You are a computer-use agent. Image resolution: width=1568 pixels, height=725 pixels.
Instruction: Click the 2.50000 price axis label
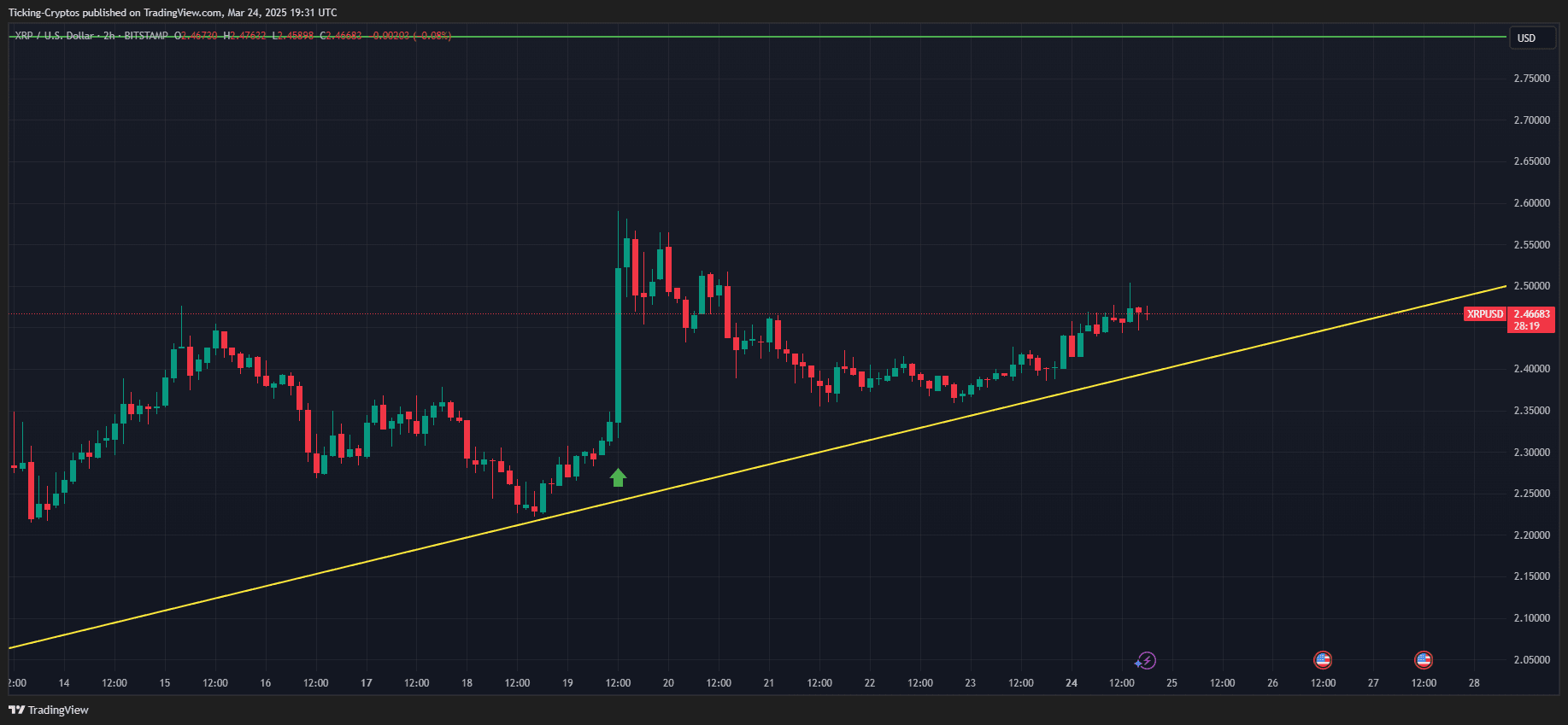[1531, 286]
